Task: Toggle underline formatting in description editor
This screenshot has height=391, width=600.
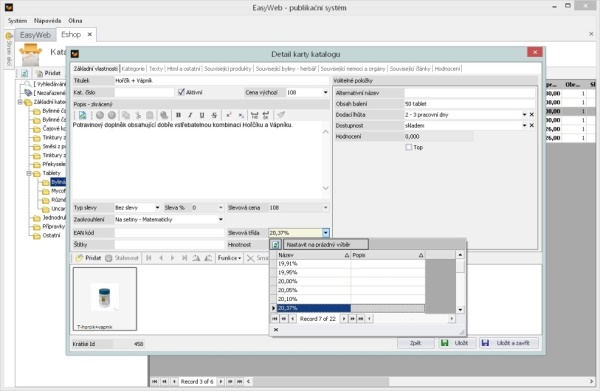Action: [202, 115]
